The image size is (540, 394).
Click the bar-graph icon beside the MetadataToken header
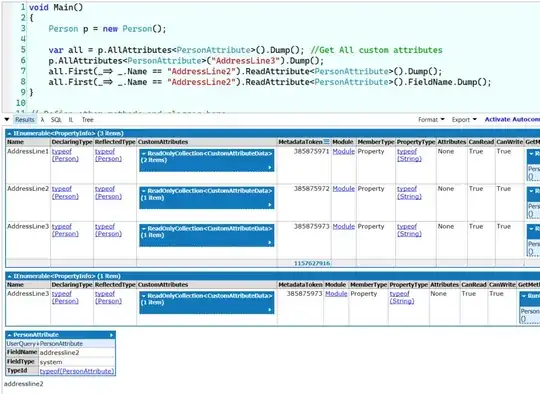click(326, 142)
